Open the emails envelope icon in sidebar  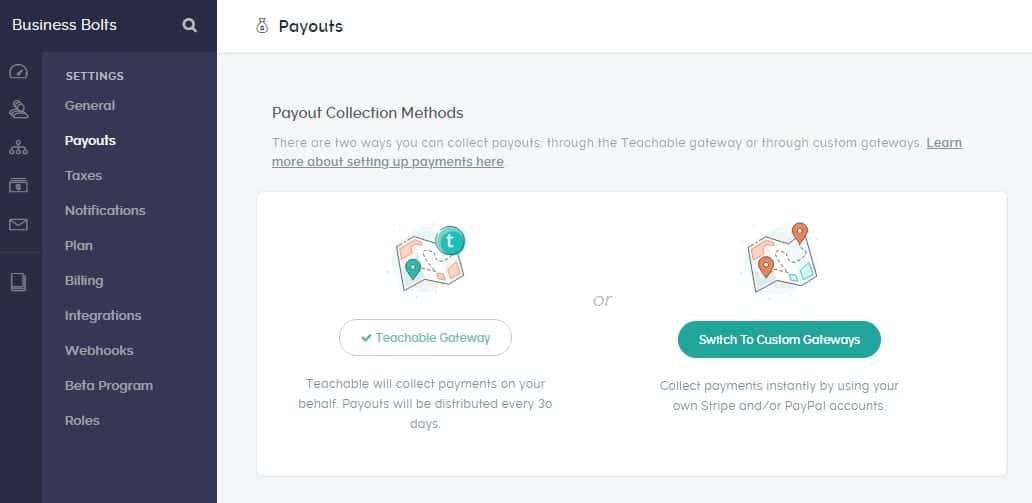[x=18, y=225]
